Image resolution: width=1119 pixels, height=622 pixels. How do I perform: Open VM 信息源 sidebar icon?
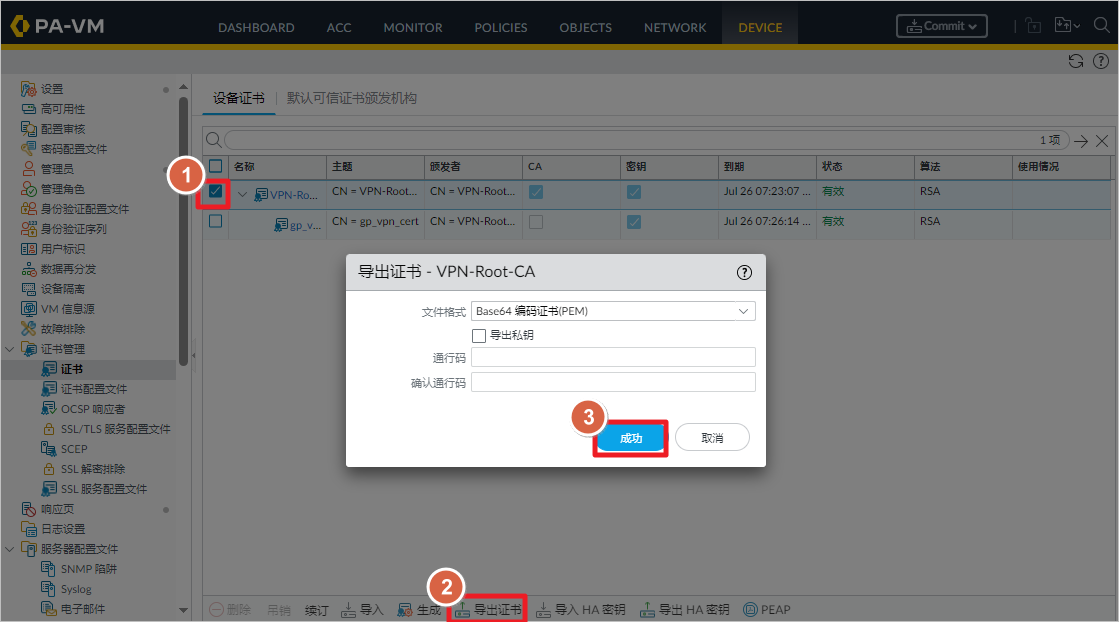[x=29, y=309]
